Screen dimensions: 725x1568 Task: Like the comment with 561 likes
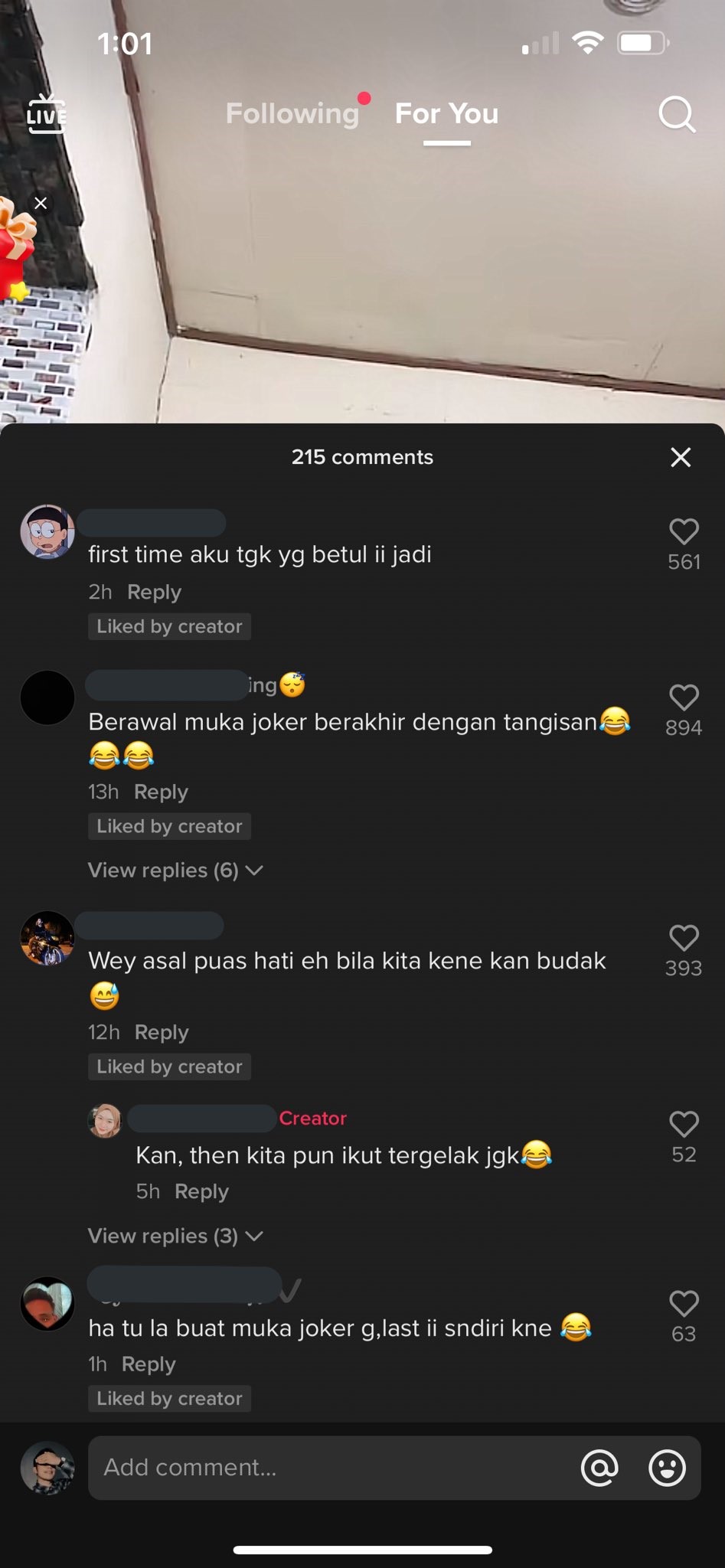[x=684, y=531]
